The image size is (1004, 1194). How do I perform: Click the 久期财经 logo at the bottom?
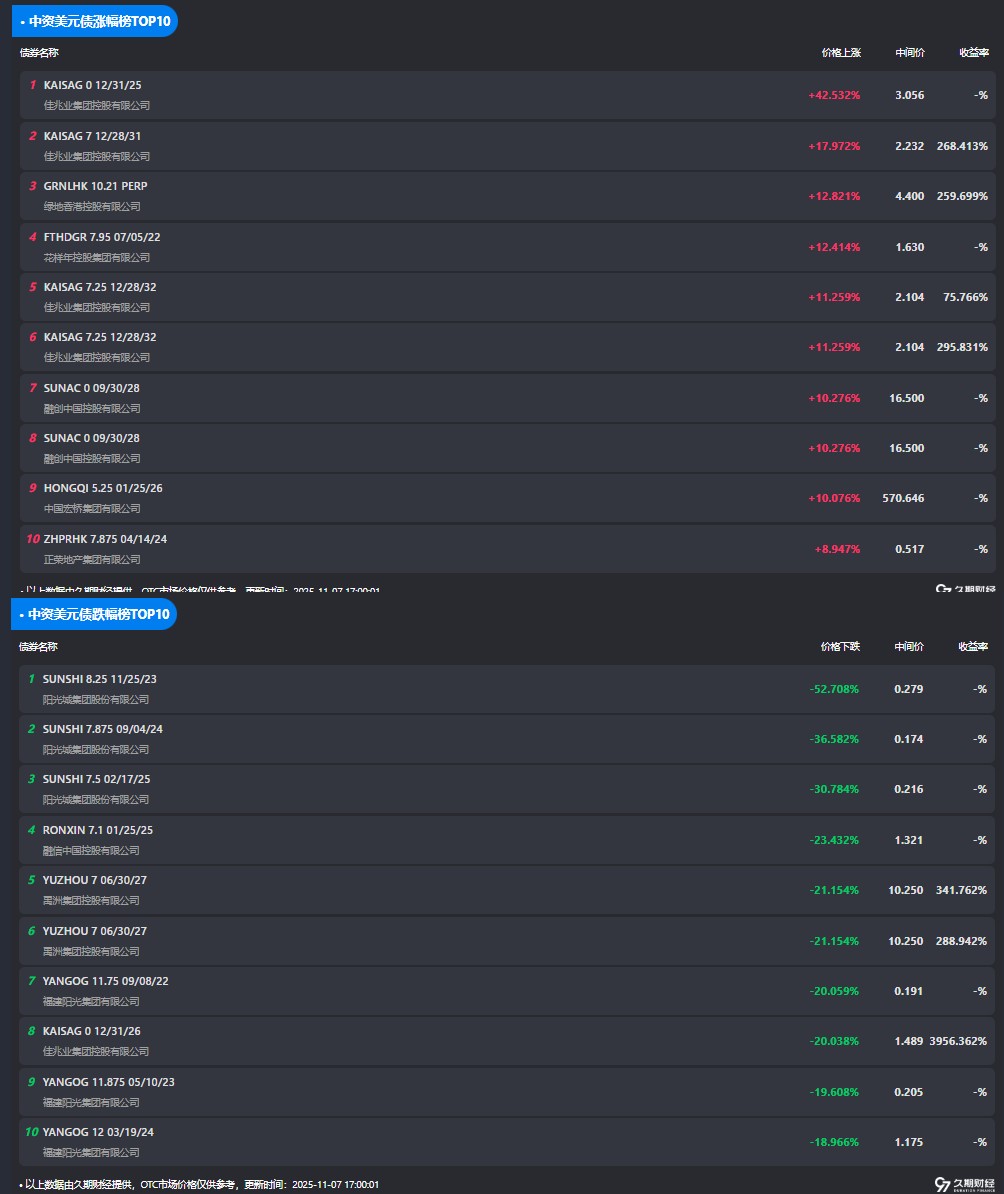[x=964, y=1184]
